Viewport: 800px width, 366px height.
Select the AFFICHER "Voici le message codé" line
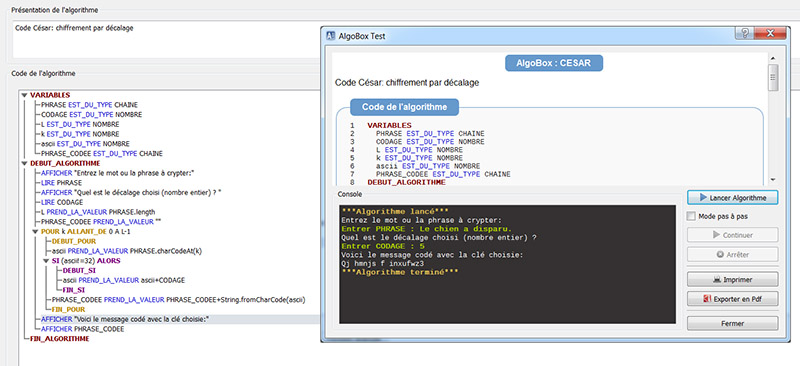pos(126,319)
